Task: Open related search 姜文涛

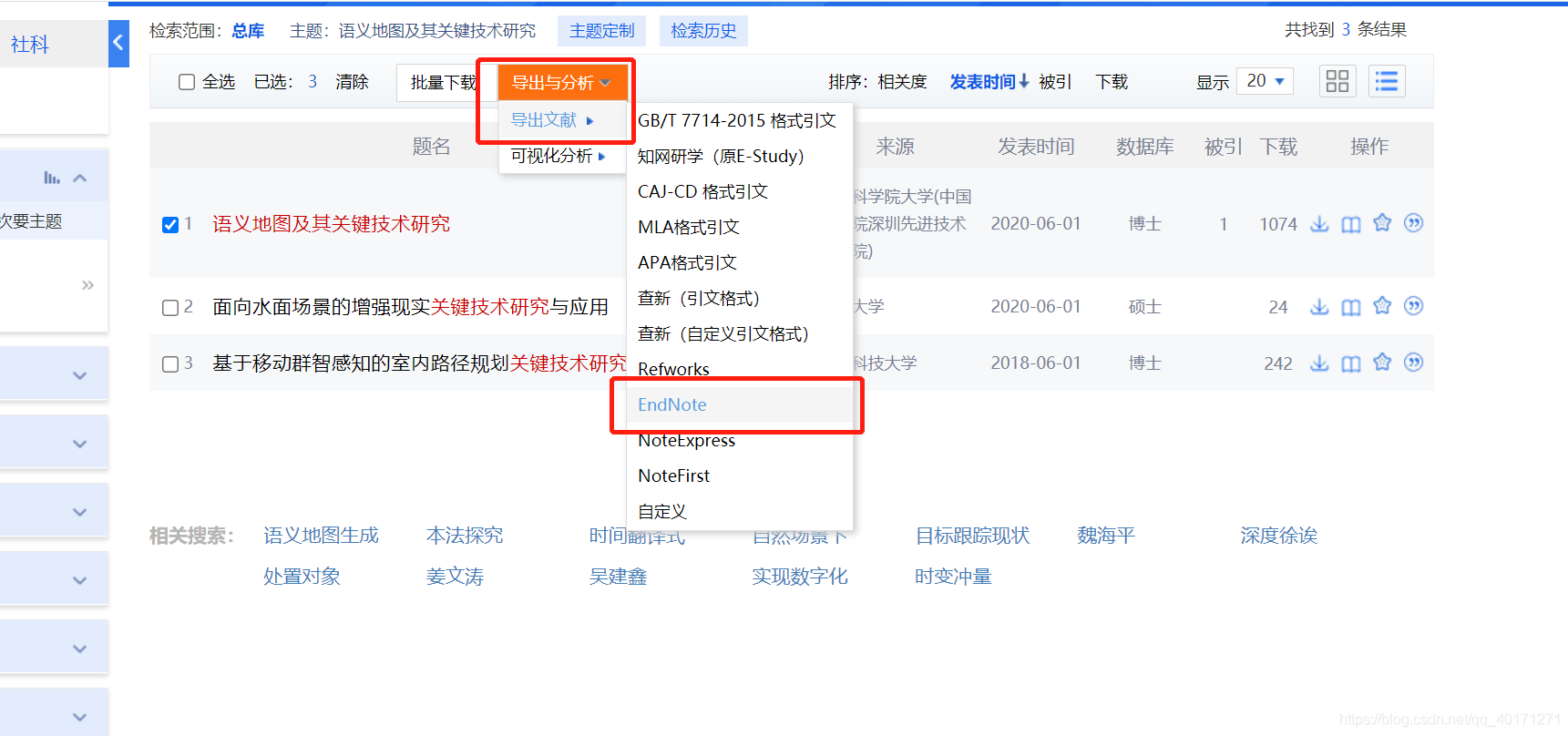Action: click(455, 577)
